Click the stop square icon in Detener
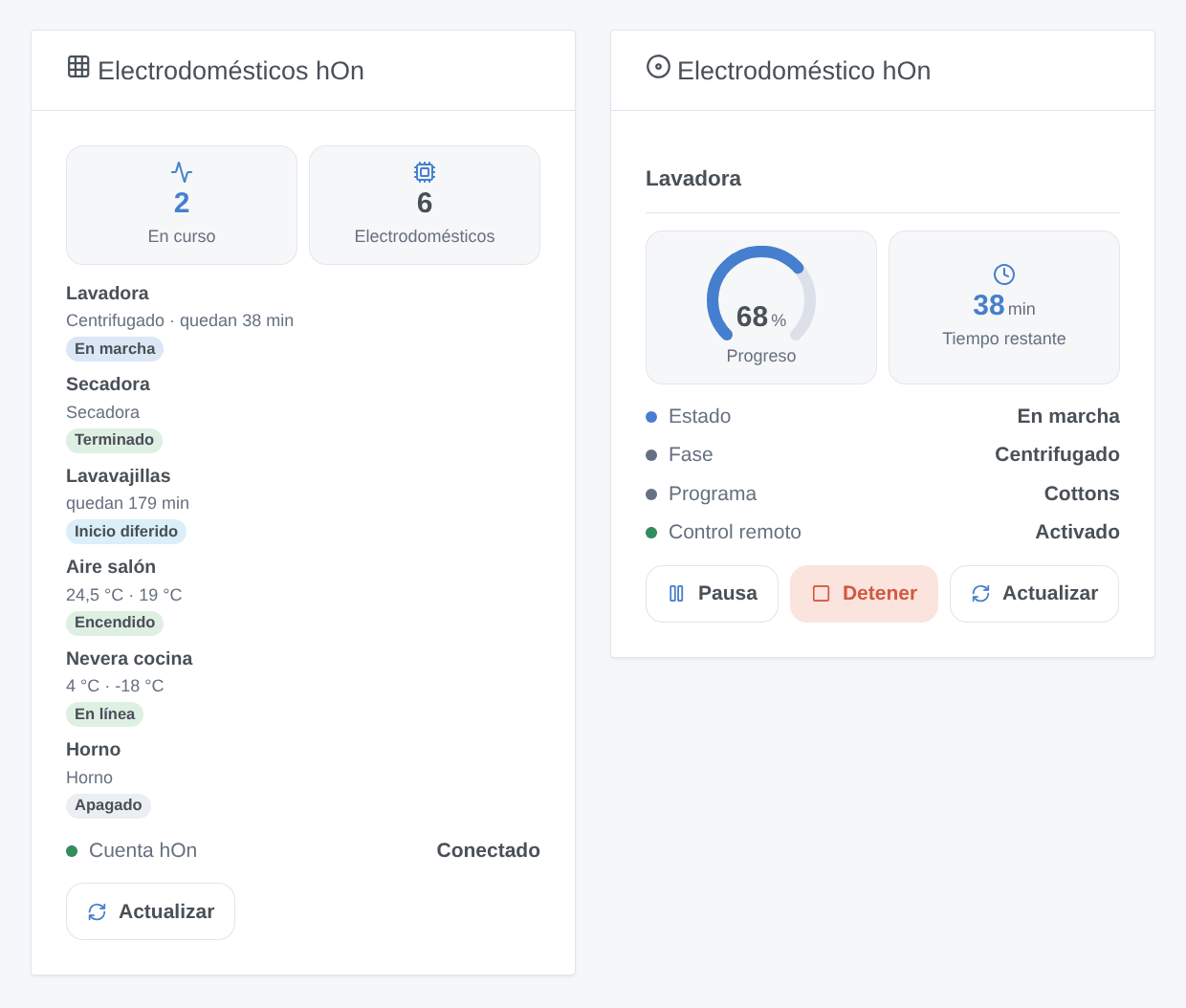The width and height of the screenshot is (1186, 1008). [821, 594]
